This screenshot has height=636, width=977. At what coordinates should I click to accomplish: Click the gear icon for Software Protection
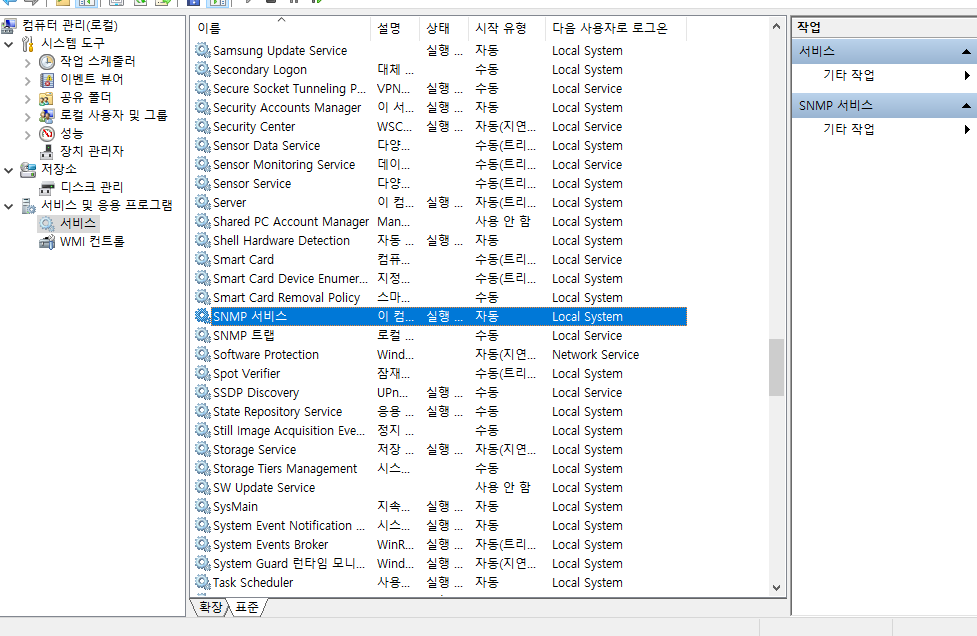coord(203,354)
